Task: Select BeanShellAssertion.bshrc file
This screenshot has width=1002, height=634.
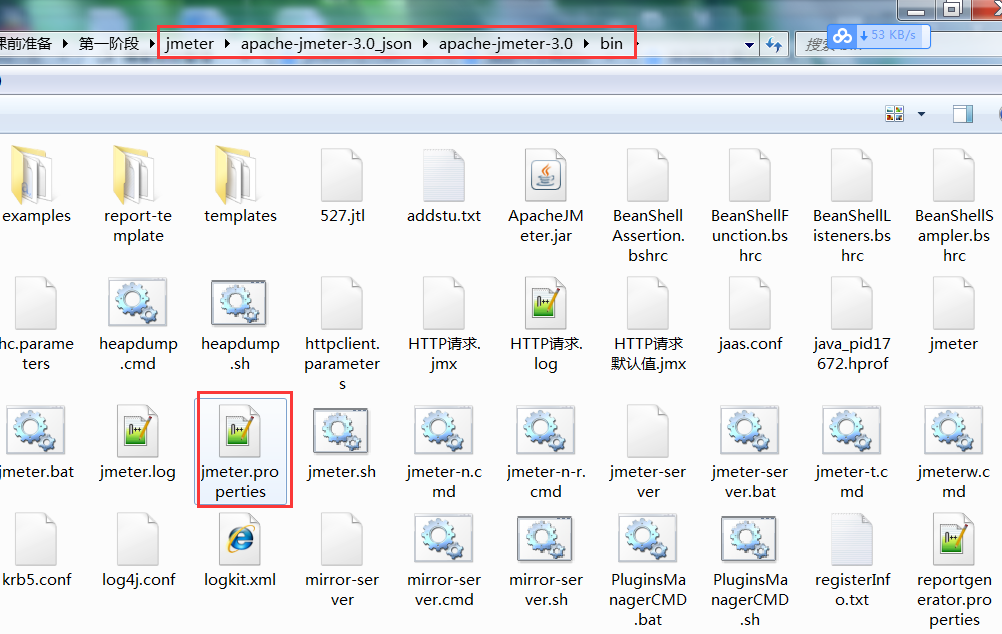Action: 648,206
